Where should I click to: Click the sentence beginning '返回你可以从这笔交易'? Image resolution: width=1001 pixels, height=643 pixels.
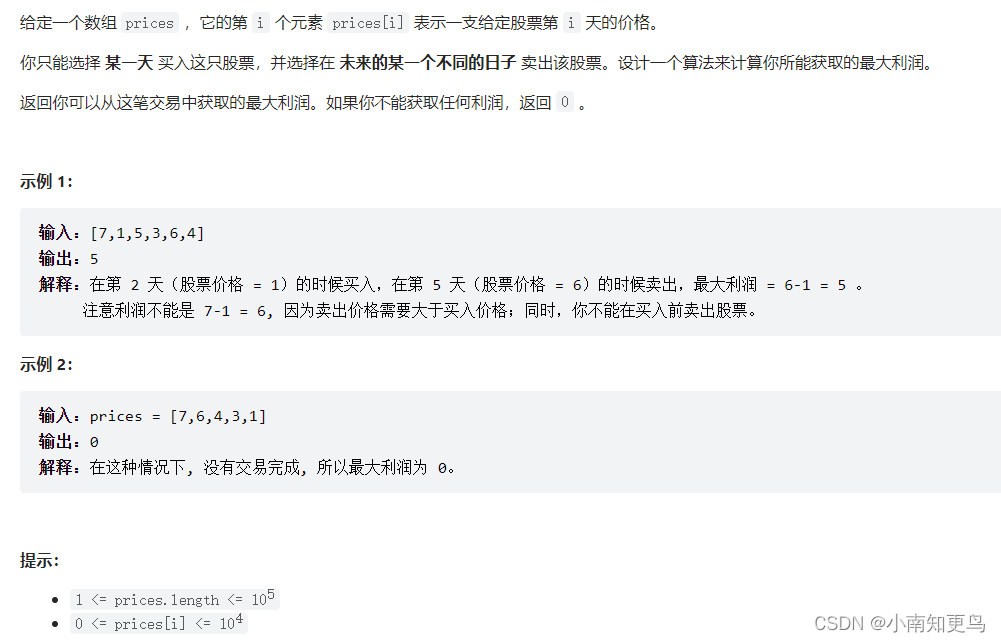pyautogui.click(x=303, y=102)
